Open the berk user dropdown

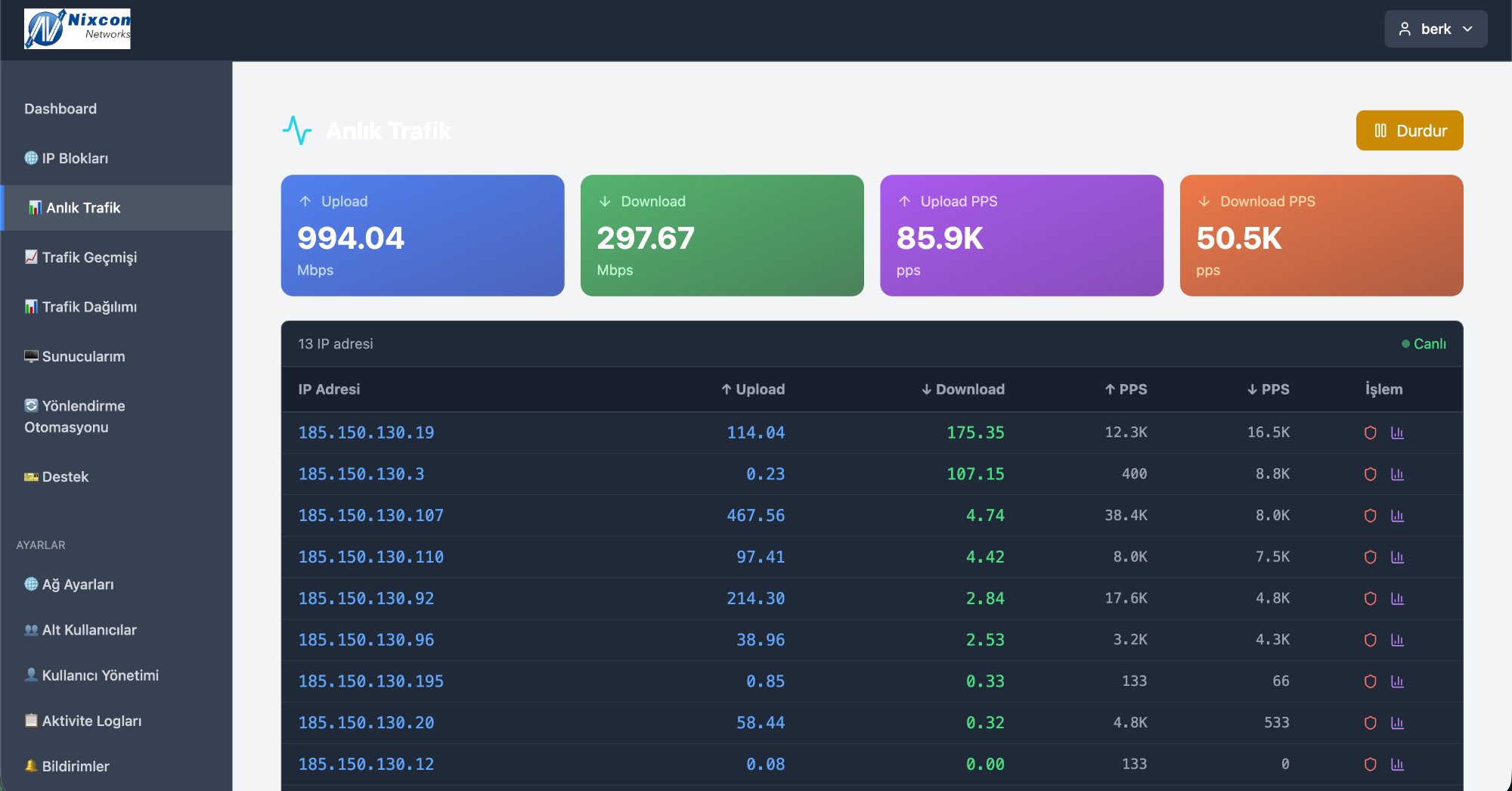pyautogui.click(x=1435, y=29)
